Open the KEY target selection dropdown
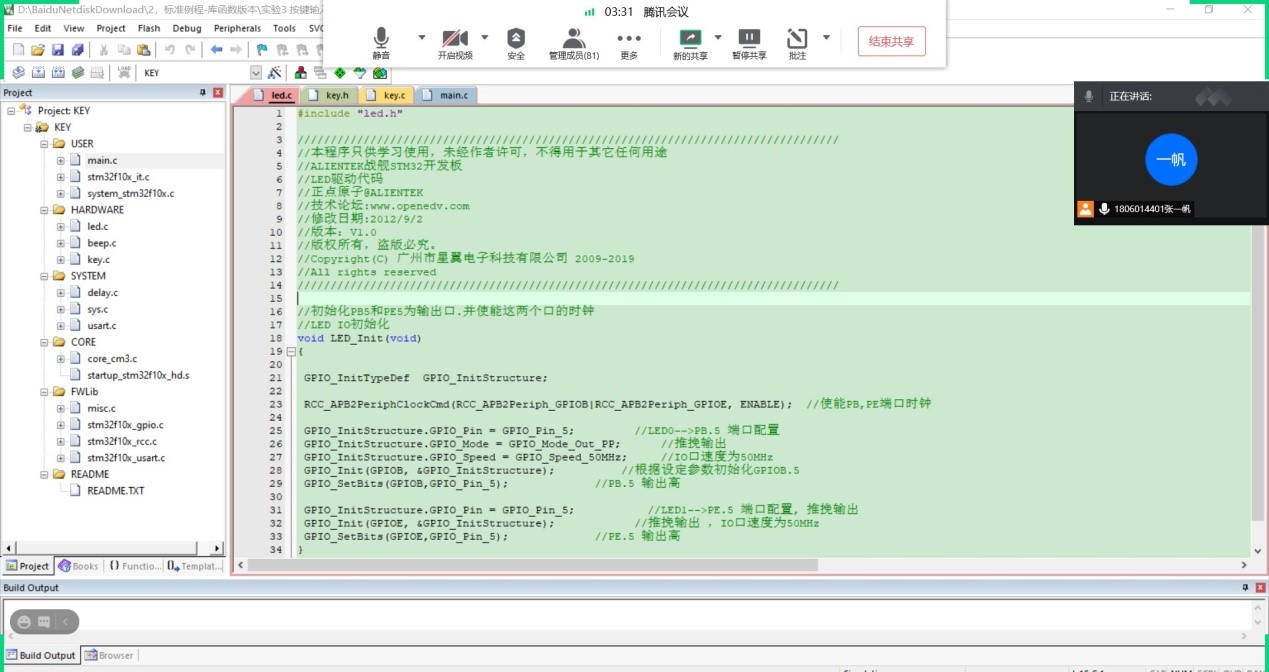This screenshot has width=1269, height=672. (x=255, y=73)
